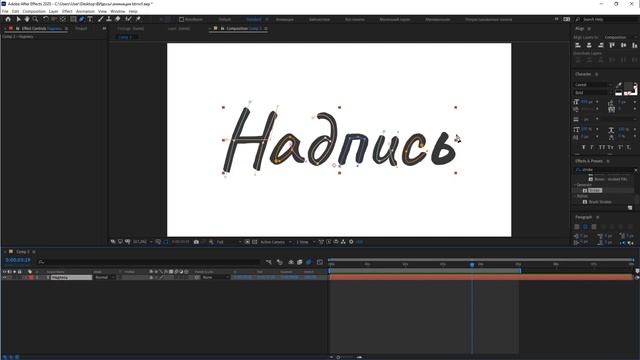The image size is (640, 360).
Task: Toggle the hide shy layers icon in timeline
Action: tap(291, 262)
